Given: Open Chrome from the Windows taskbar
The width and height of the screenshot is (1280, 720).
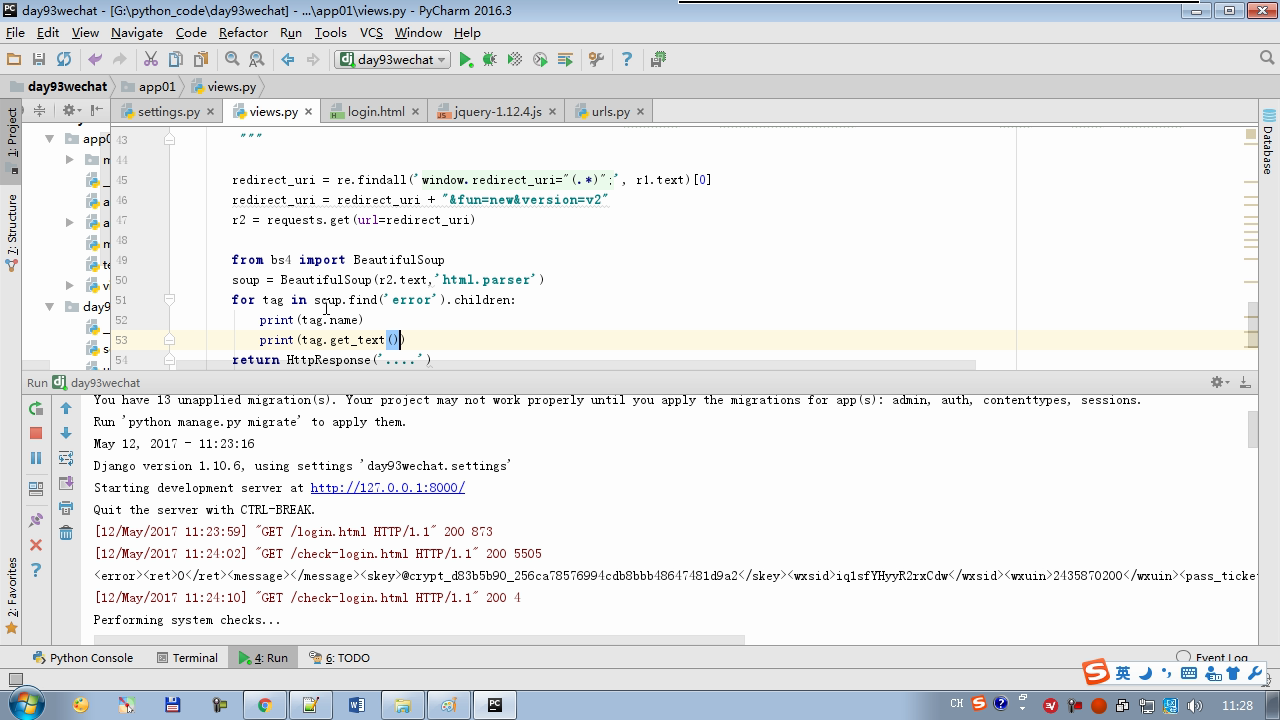Looking at the screenshot, I should click(x=264, y=705).
